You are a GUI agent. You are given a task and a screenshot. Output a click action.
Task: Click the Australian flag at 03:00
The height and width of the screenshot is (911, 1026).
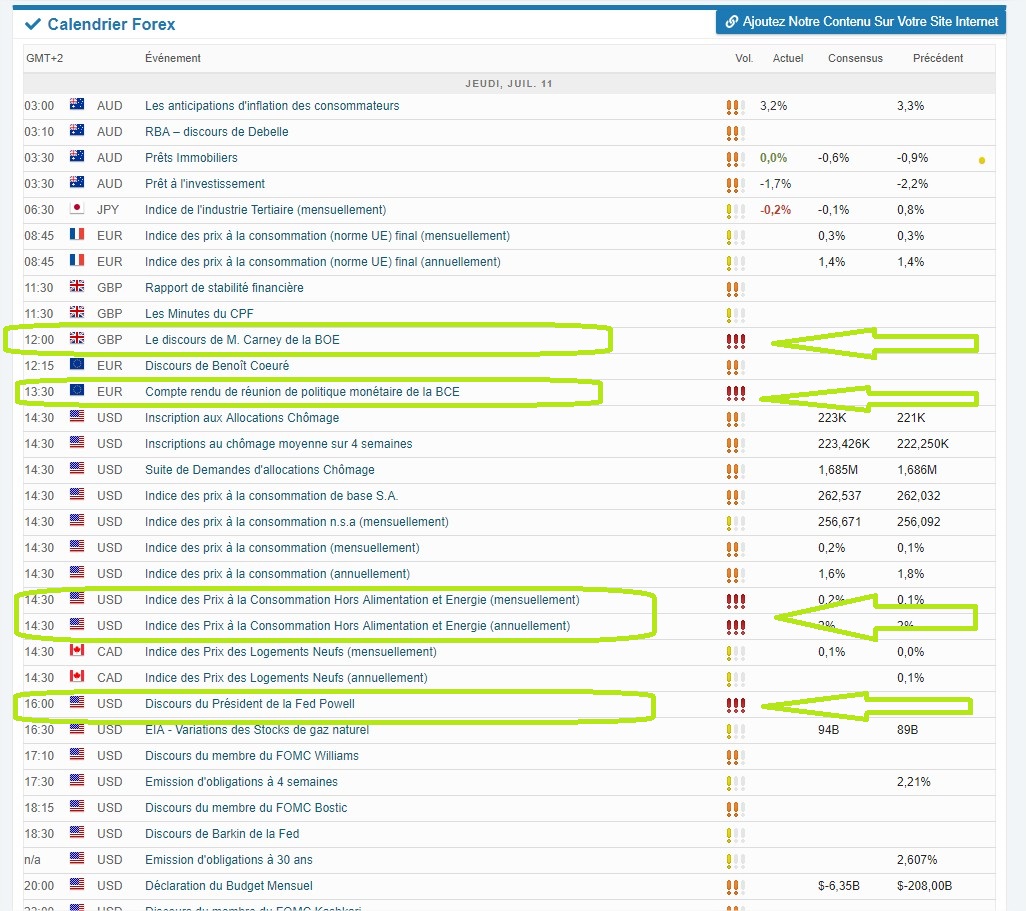[x=77, y=105]
